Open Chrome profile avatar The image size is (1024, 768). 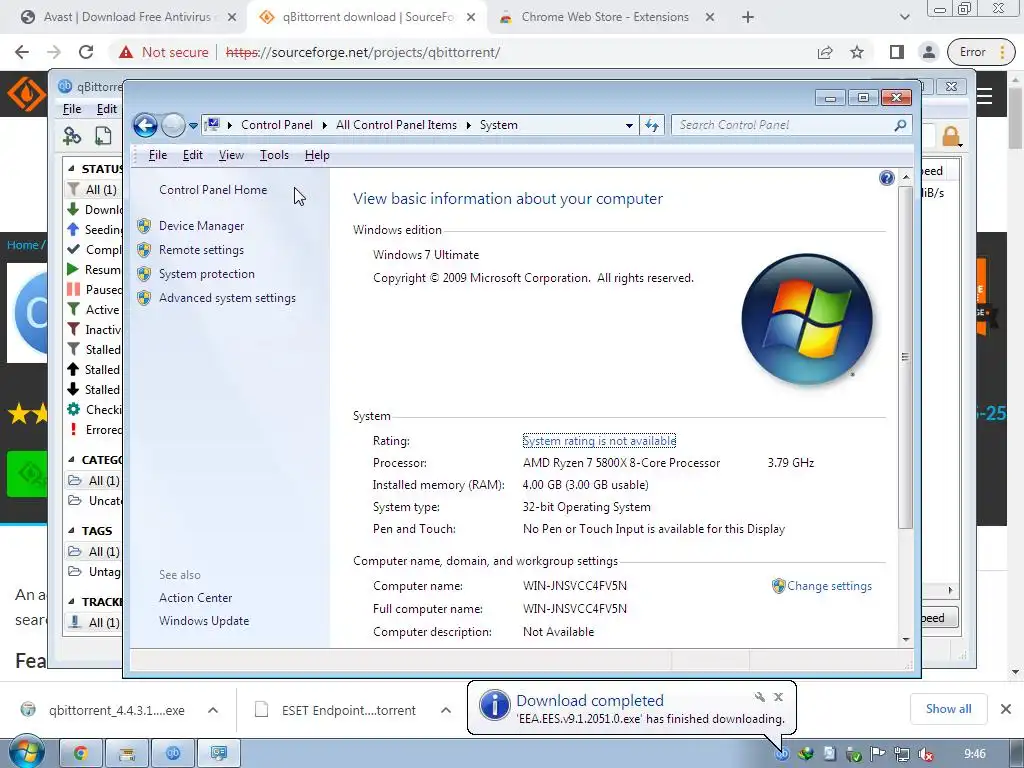(929, 52)
